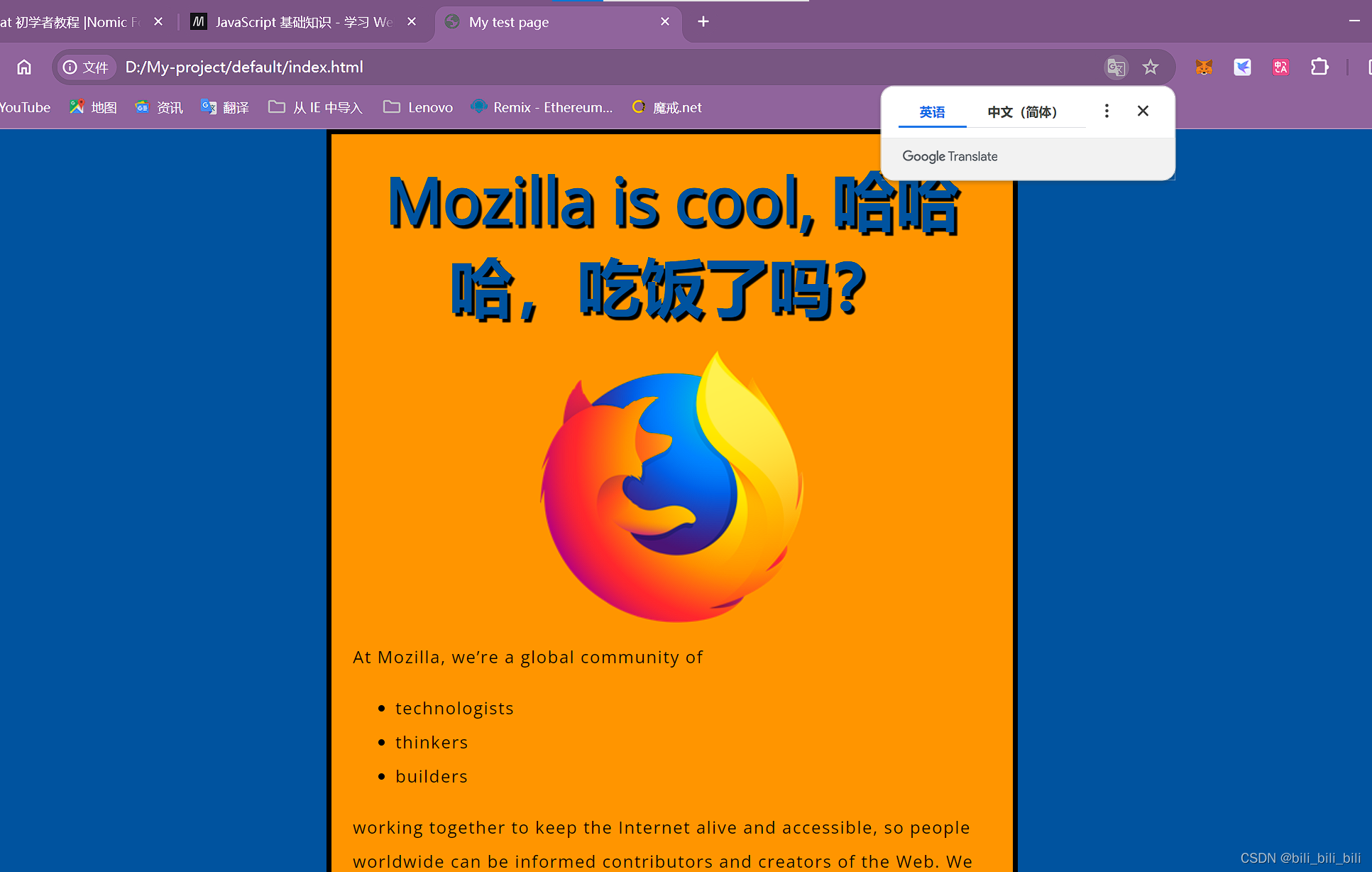Click the pink translate extension icon
This screenshot has height=872, width=1372.
tap(1280, 67)
